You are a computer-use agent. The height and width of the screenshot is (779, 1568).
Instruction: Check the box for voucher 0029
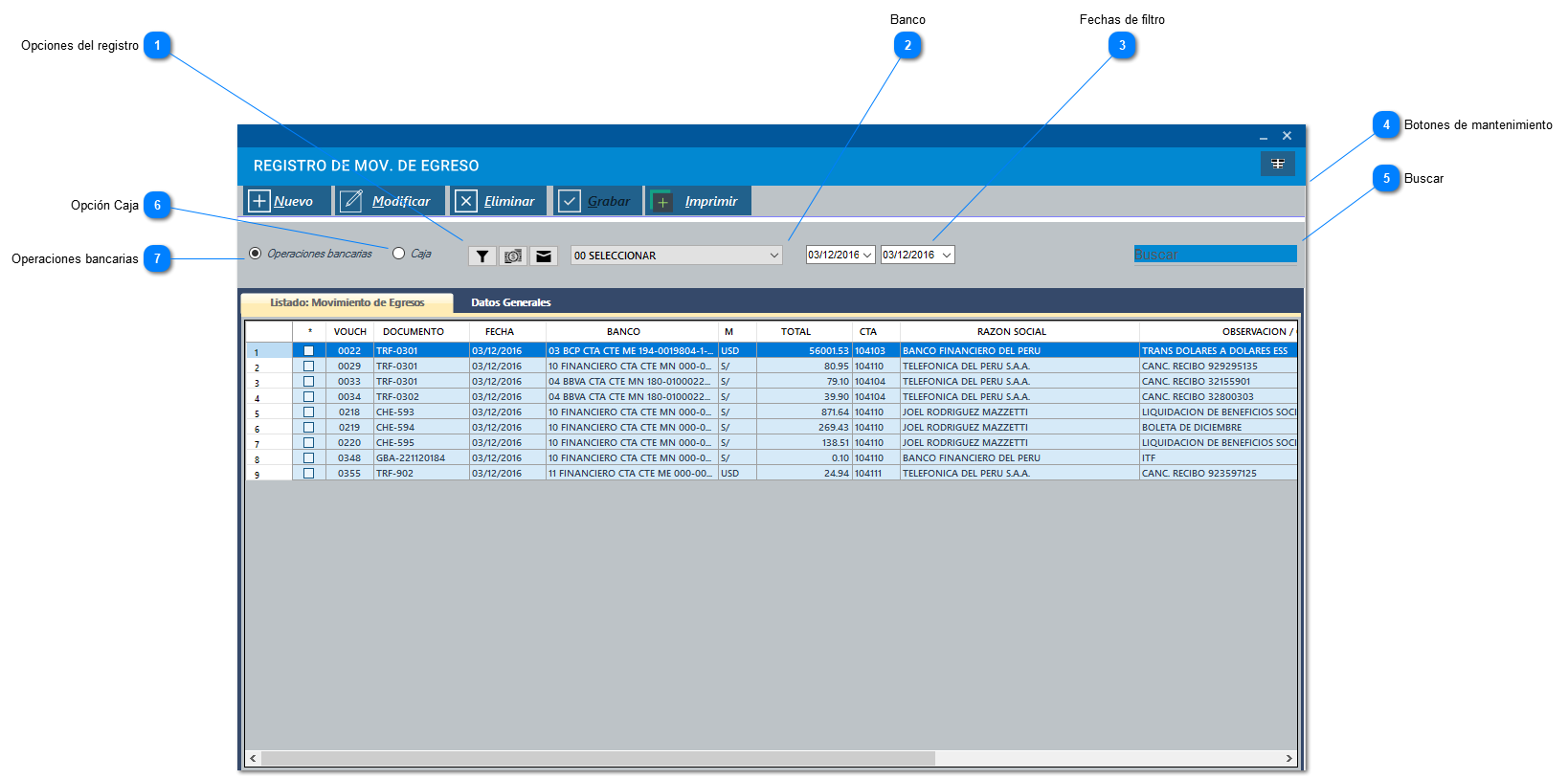pos(309,367)
